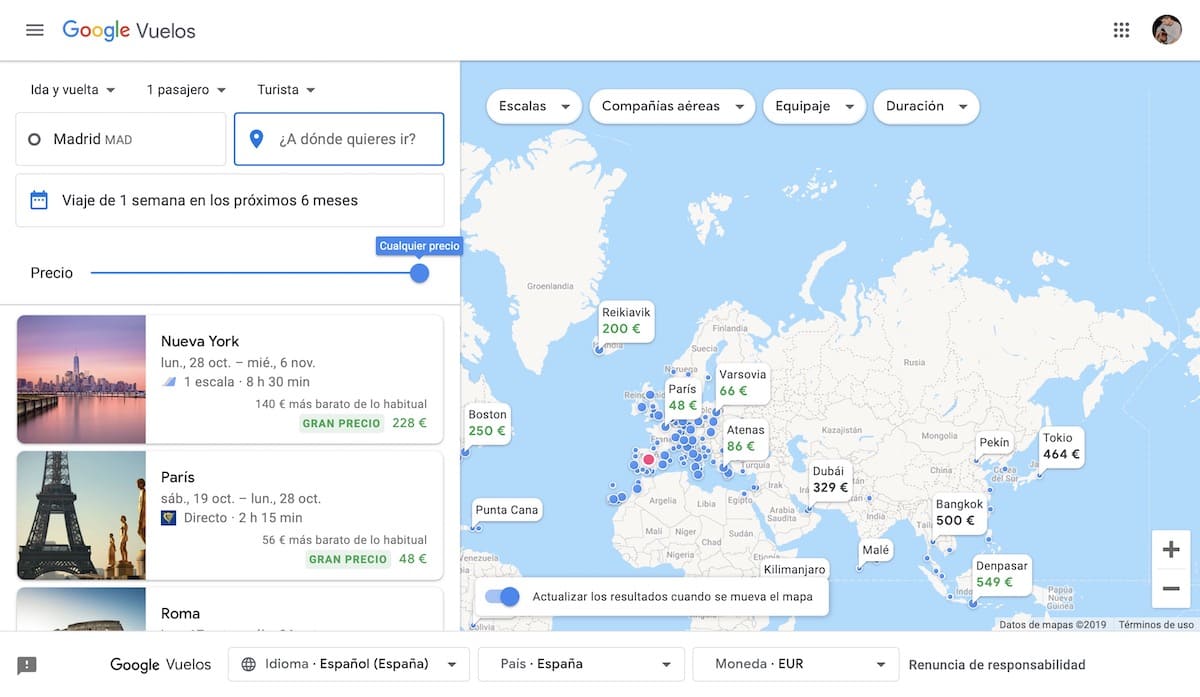This screenshot has width=1200, height=697.
Task: Expand the Ida y vuelta dropdown
Action: tap(73, 90)
